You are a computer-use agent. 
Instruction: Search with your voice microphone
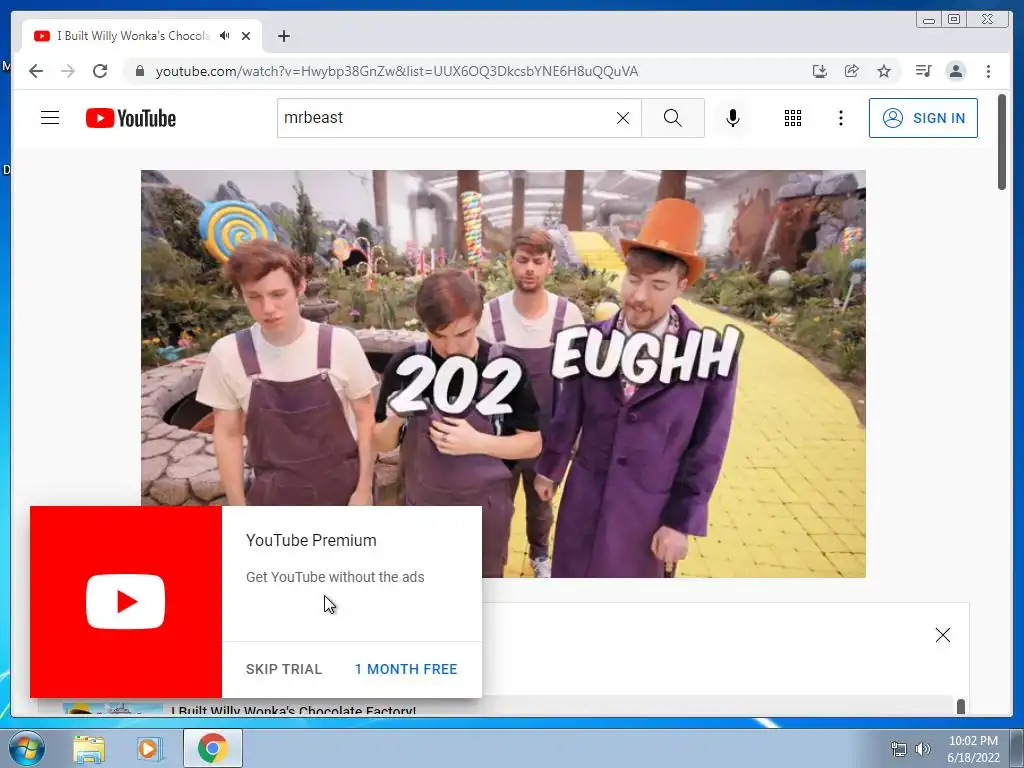733,118
